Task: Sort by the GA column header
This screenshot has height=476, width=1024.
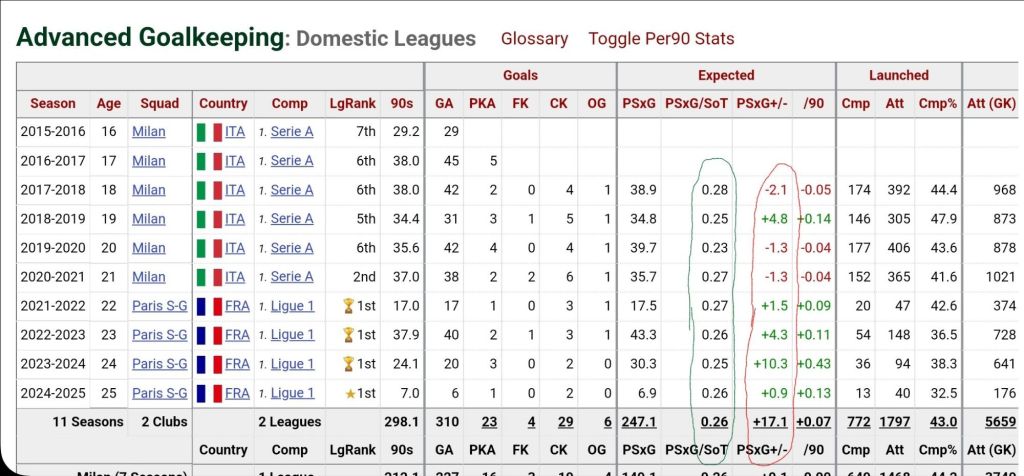Action: click(444, 103)
